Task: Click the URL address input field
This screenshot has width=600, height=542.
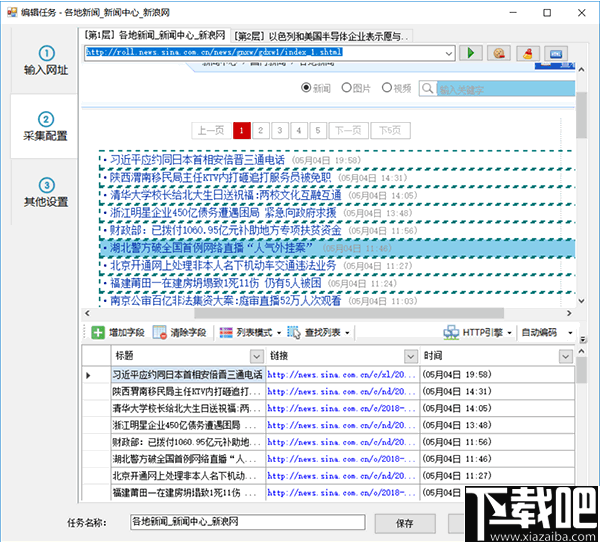Action: pyautogui.click(x=264, y=53)
